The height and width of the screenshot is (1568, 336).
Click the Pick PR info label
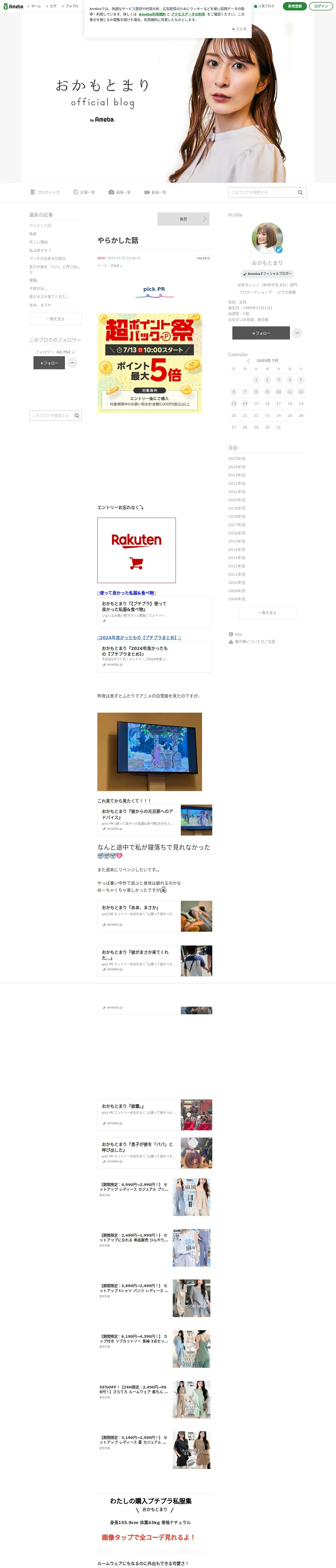(x=203, y=258)
